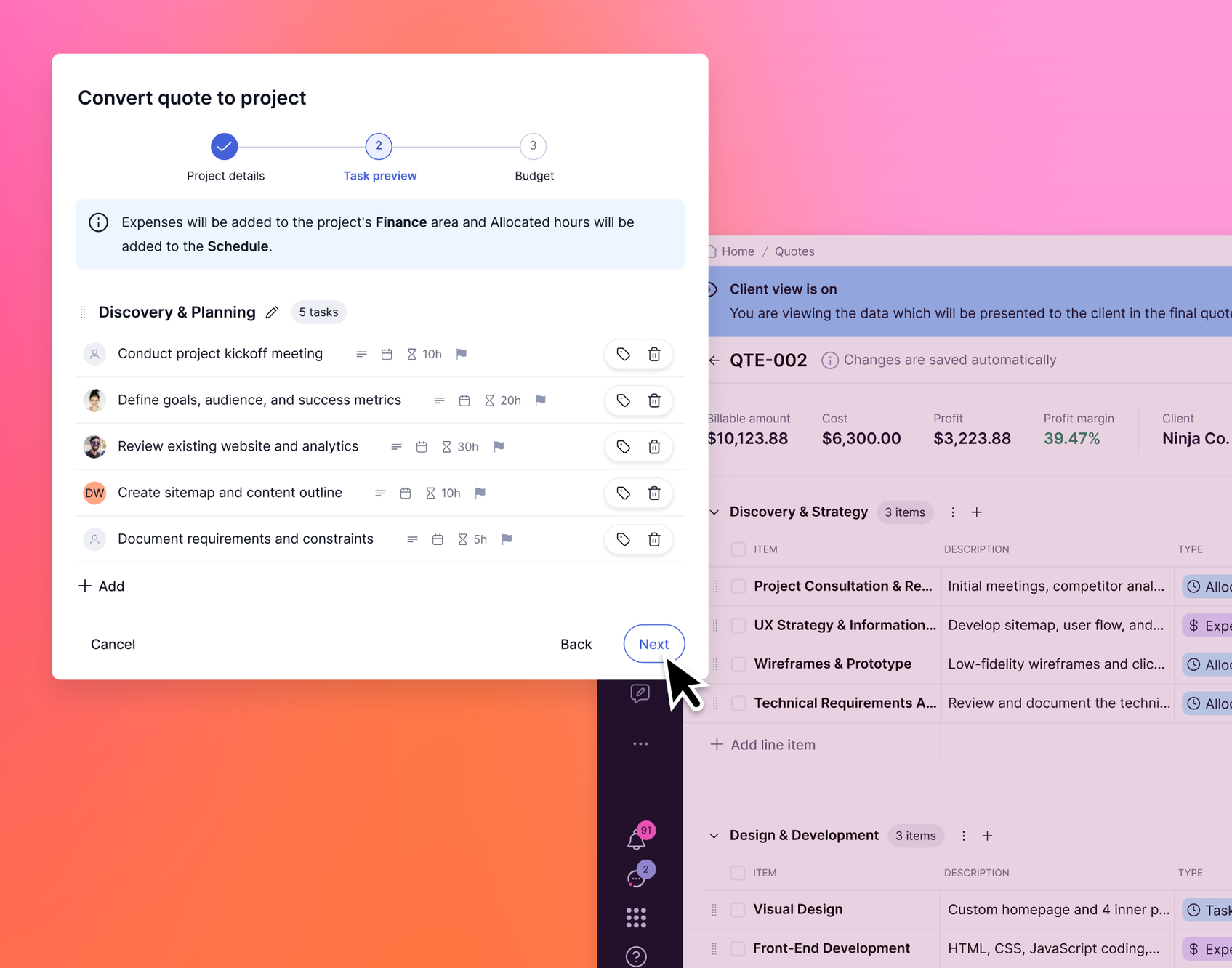Image resolution: width=1232 pixels, height=968 pixels.
Task: Click the 5 tasks count badge
Action: [x=318, y=312]
